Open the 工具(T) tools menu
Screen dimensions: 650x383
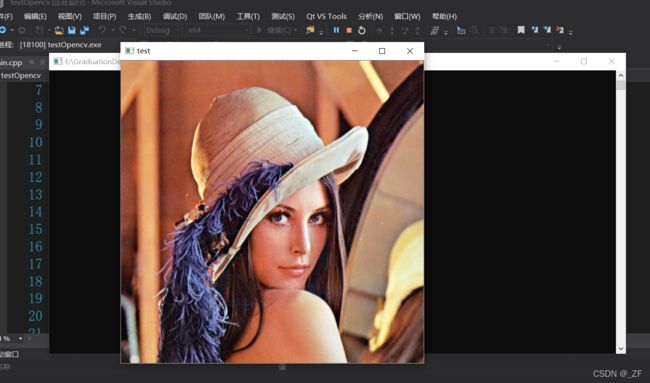pyautogui.click(x=248, y=17)
